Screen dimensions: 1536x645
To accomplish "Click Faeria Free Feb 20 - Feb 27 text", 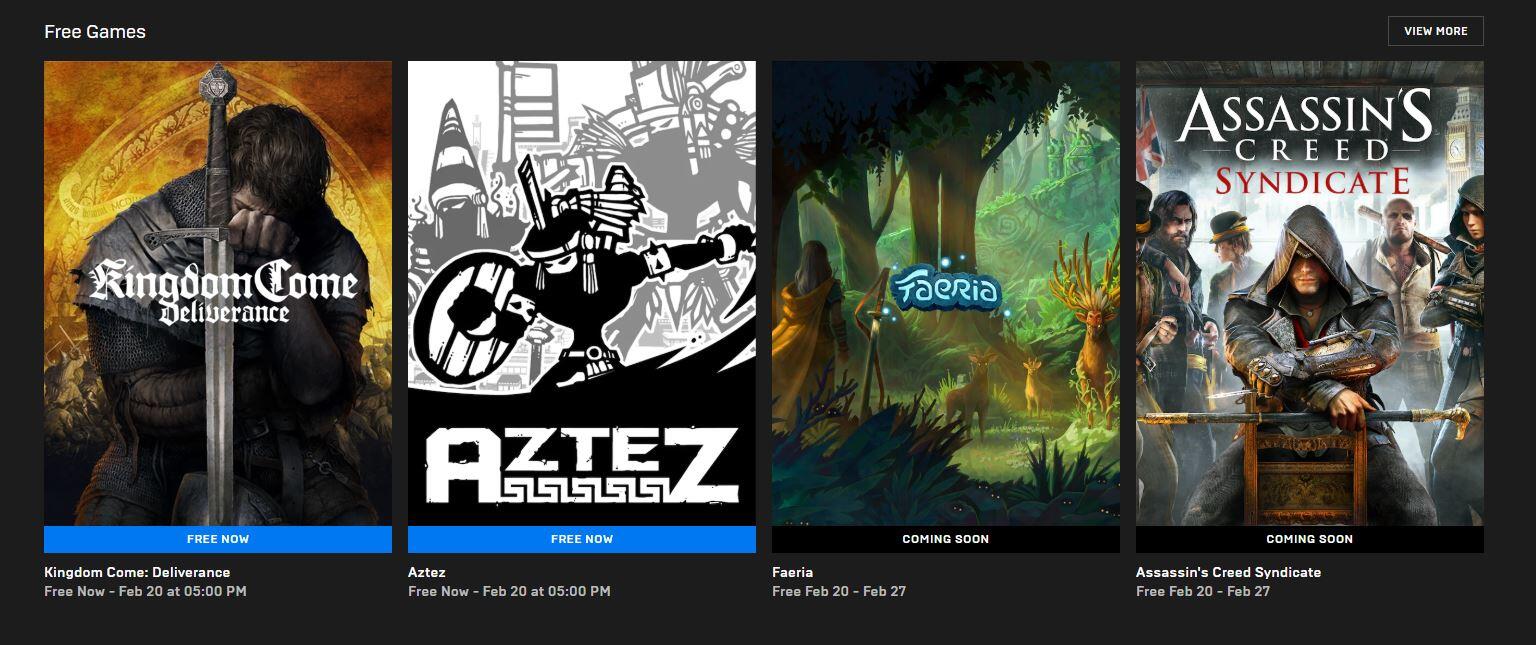I will [839, 591].
